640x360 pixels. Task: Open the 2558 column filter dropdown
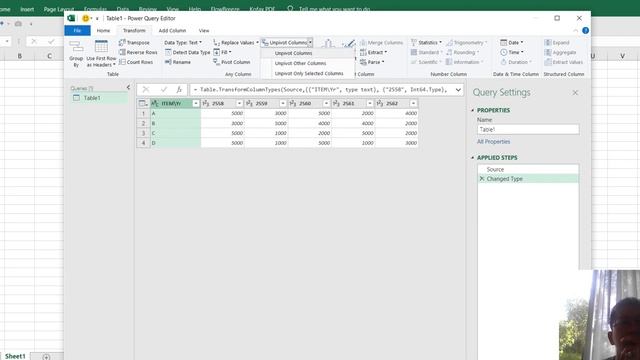(x=239, y=103)
